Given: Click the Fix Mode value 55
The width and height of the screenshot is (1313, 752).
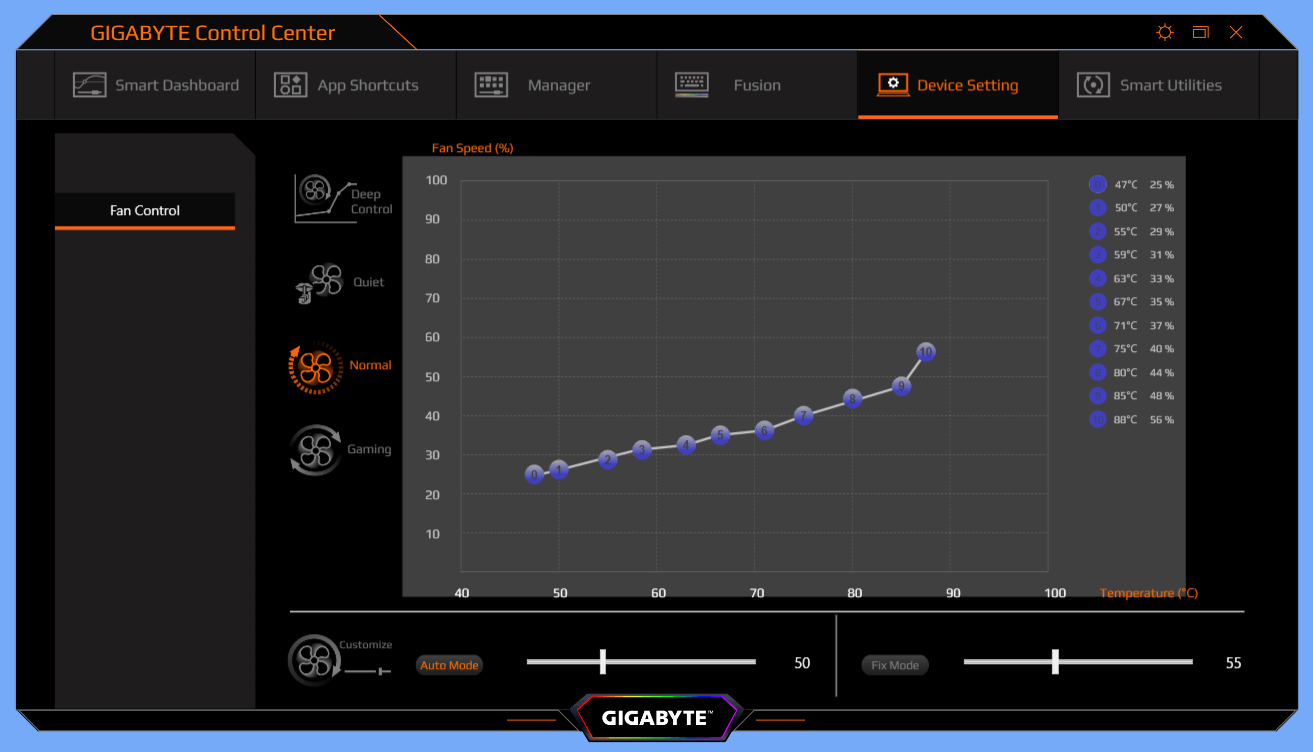Looking at the screenshot, I should pyautogui.click(x=1233, y=663).
